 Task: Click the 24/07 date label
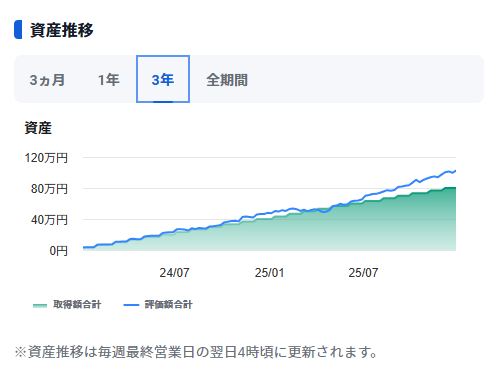[174, 273]
